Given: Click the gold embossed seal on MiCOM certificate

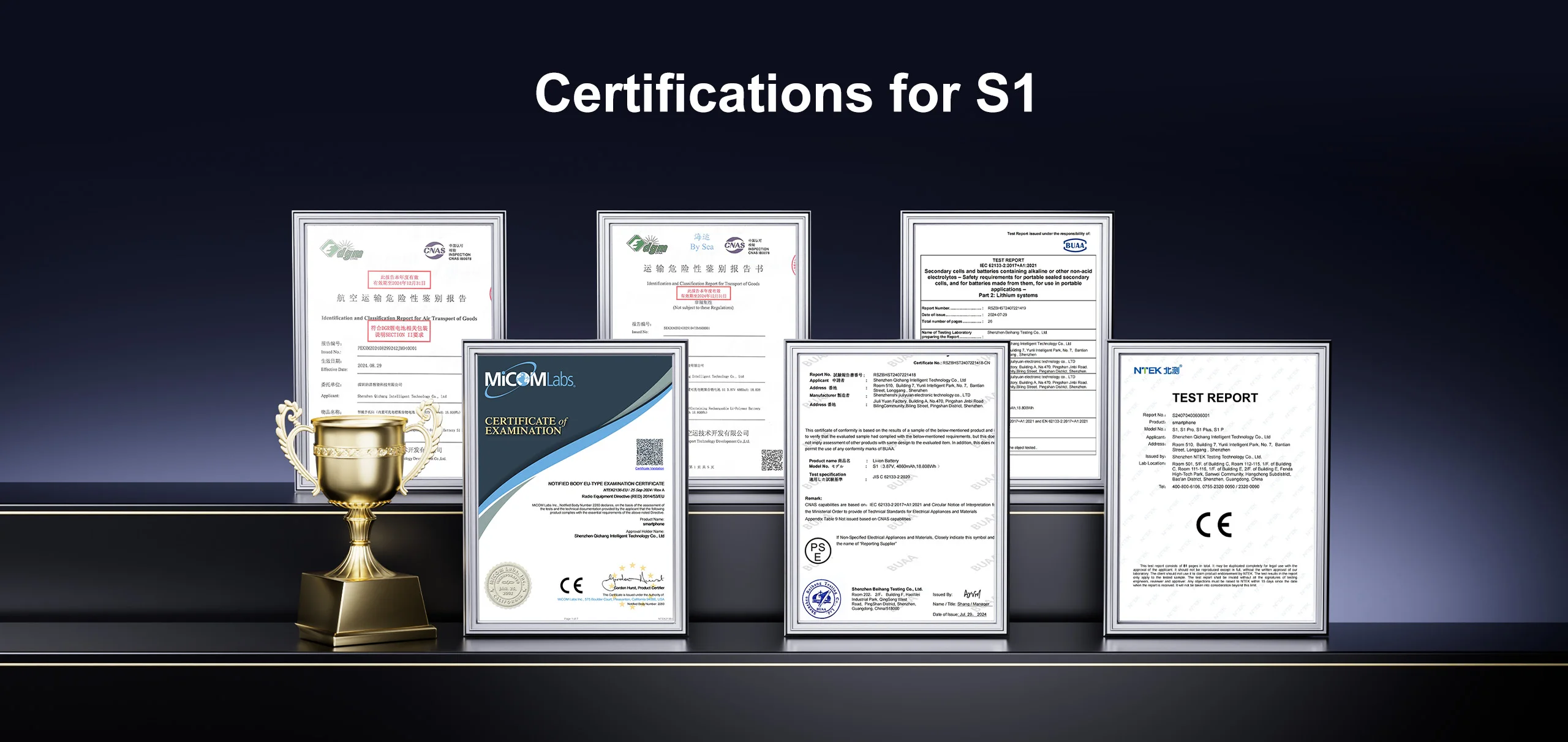Looking at the screenshot, I should tap(508, 586).
